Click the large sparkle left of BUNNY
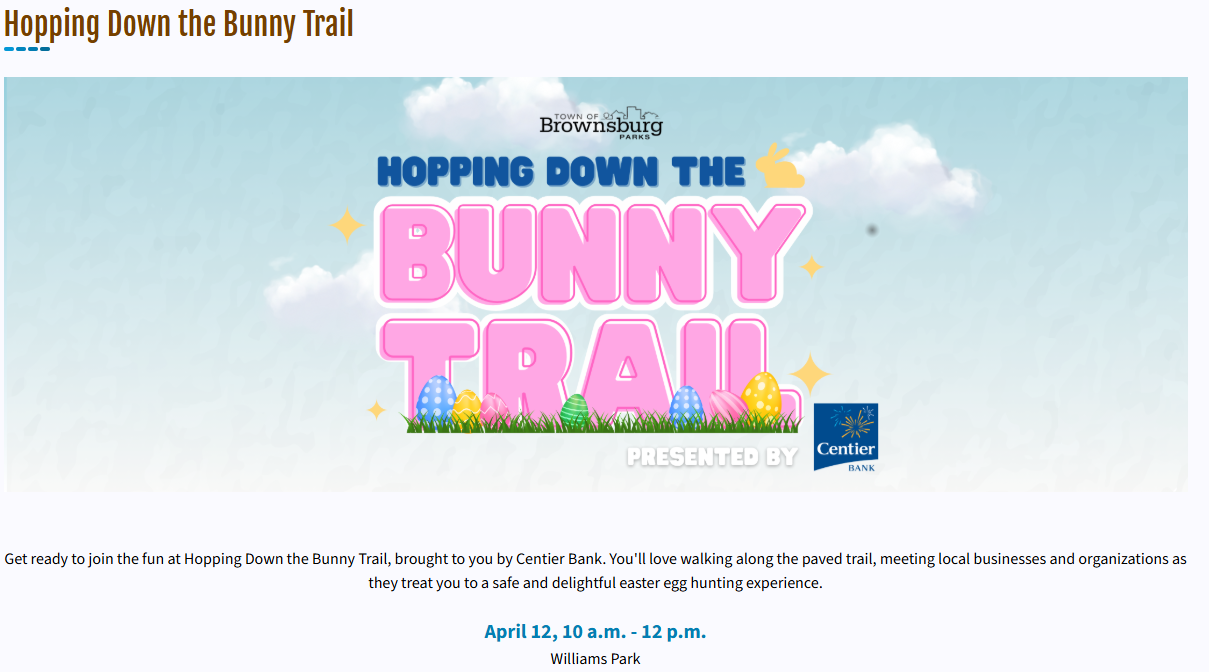Viewport: 1209px width, 672px height. coord(347,225)
